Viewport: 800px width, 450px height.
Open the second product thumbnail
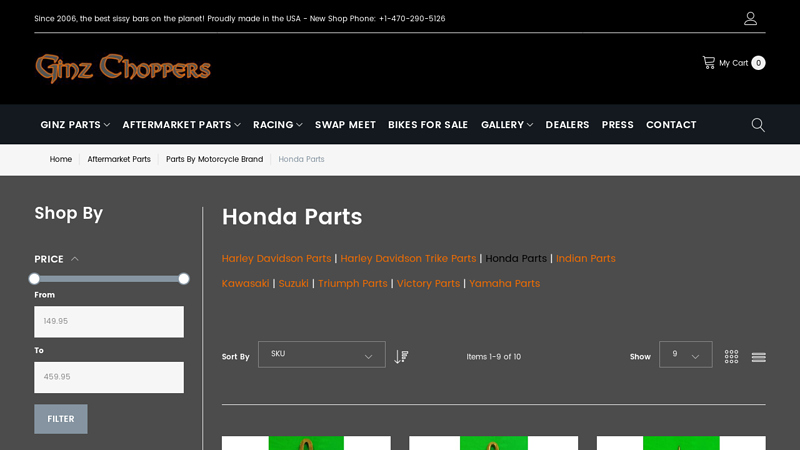coord(493,443)
